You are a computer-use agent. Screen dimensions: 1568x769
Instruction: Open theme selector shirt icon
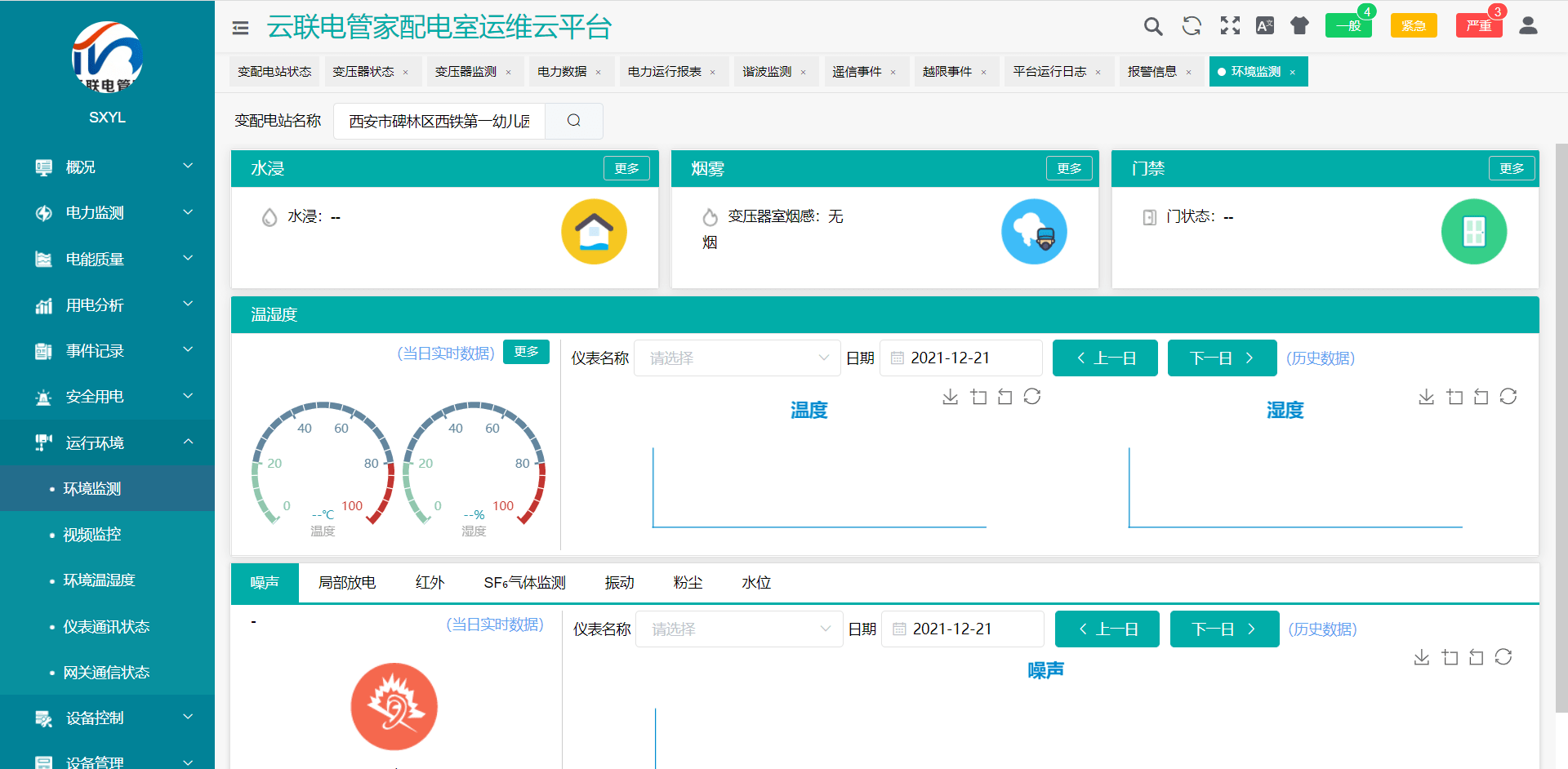[x=1299, y=26]
